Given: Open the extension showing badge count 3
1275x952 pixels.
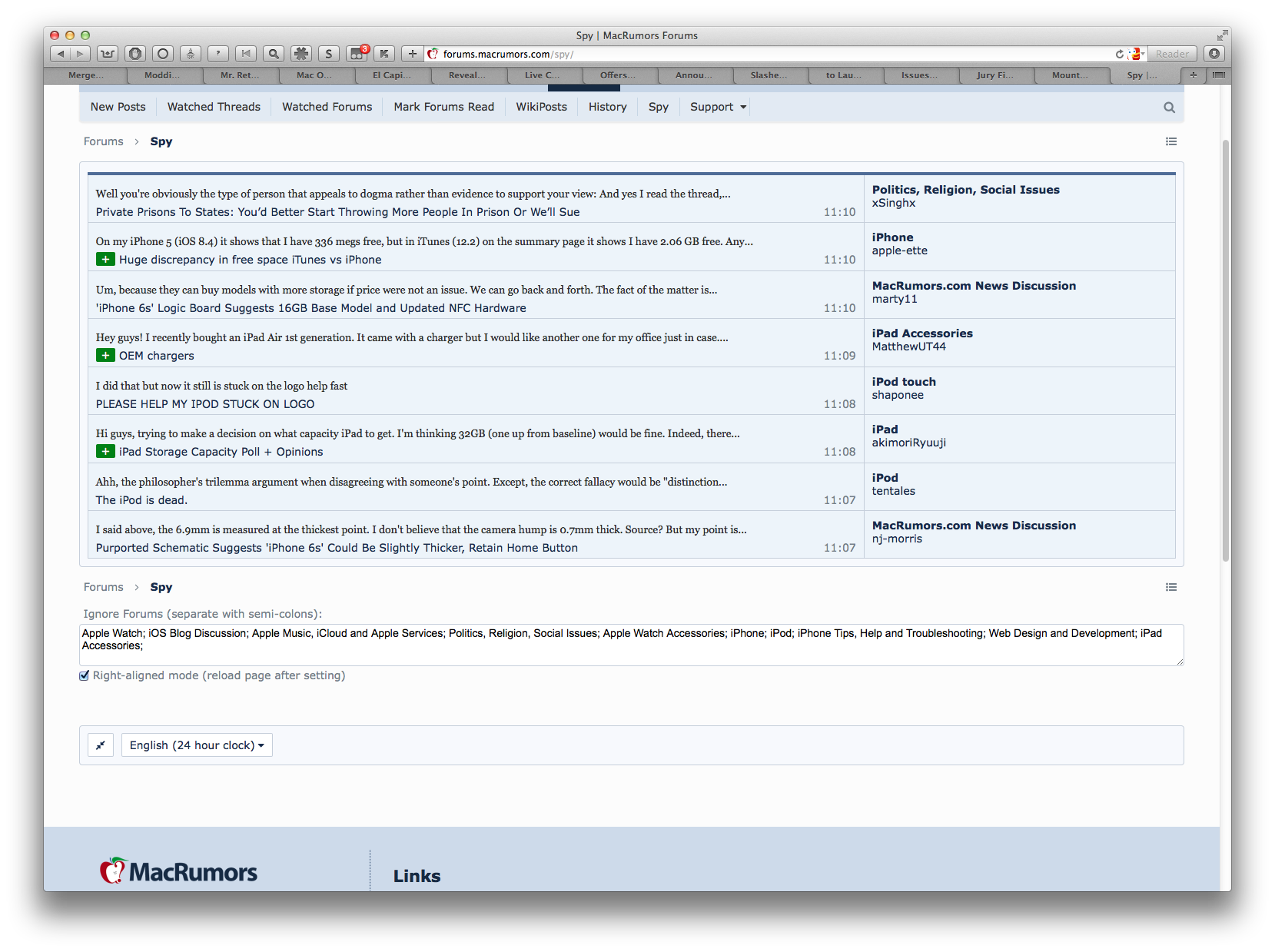Looking at the screenshot, I should point(357,54).
